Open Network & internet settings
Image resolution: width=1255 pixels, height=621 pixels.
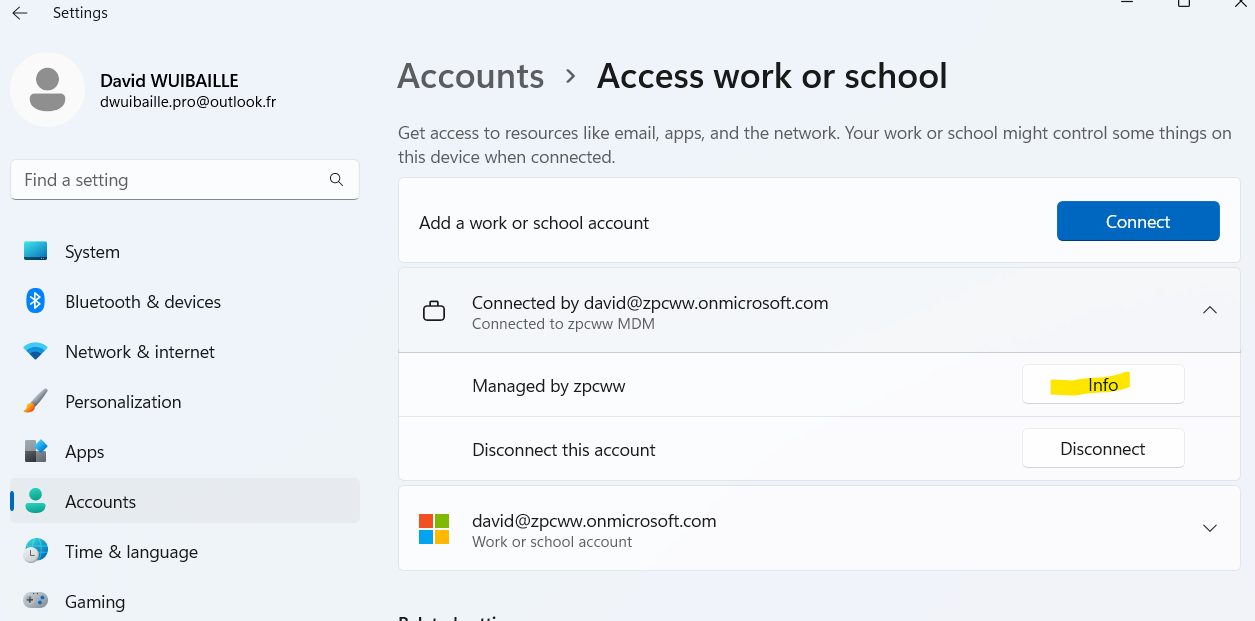[185, 352]
